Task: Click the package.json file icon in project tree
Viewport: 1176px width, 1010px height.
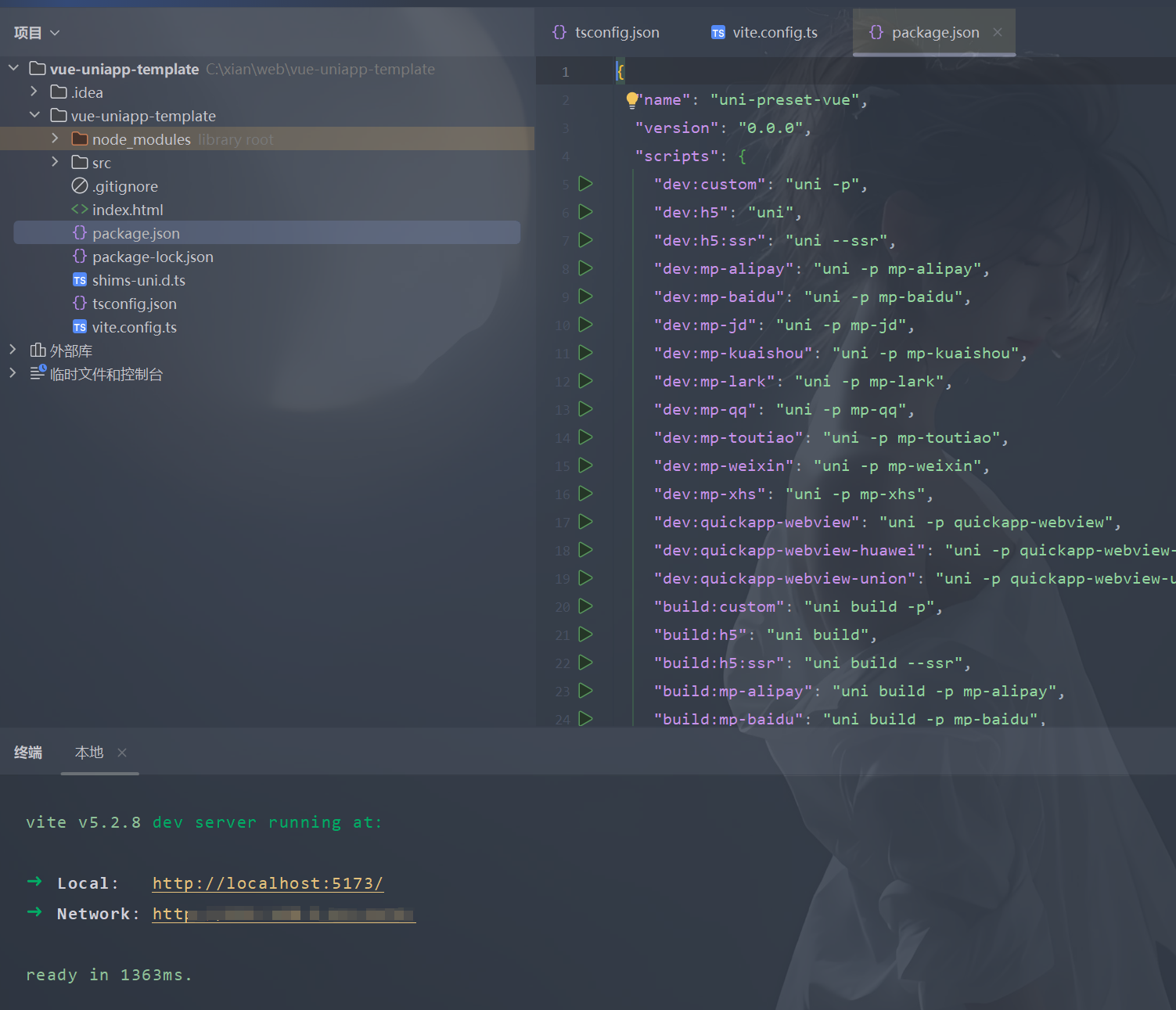Action: tap(79, 232)
